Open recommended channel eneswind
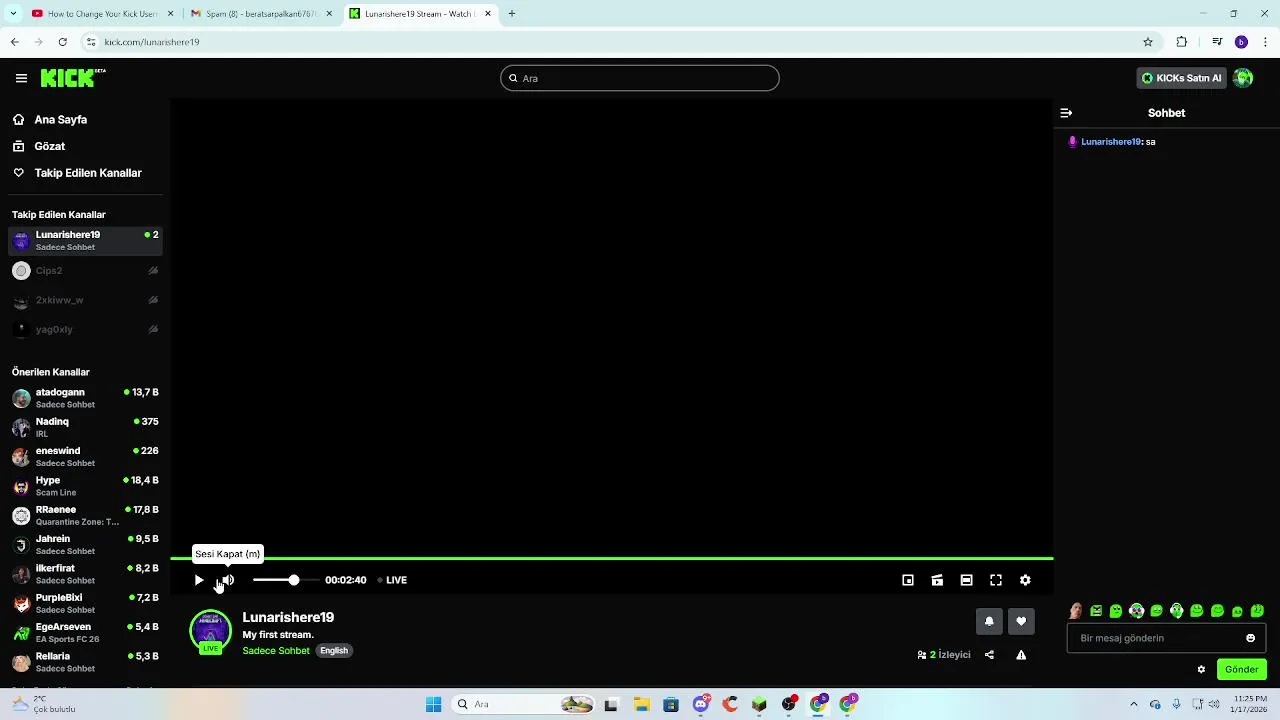1280x720 pixels. tap(85, 456)
